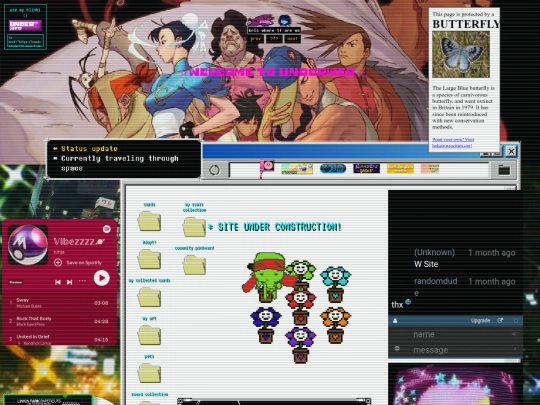The image size is (540, 405).
Task: Click the peach-colored site badge
Action: click(430, 168)
